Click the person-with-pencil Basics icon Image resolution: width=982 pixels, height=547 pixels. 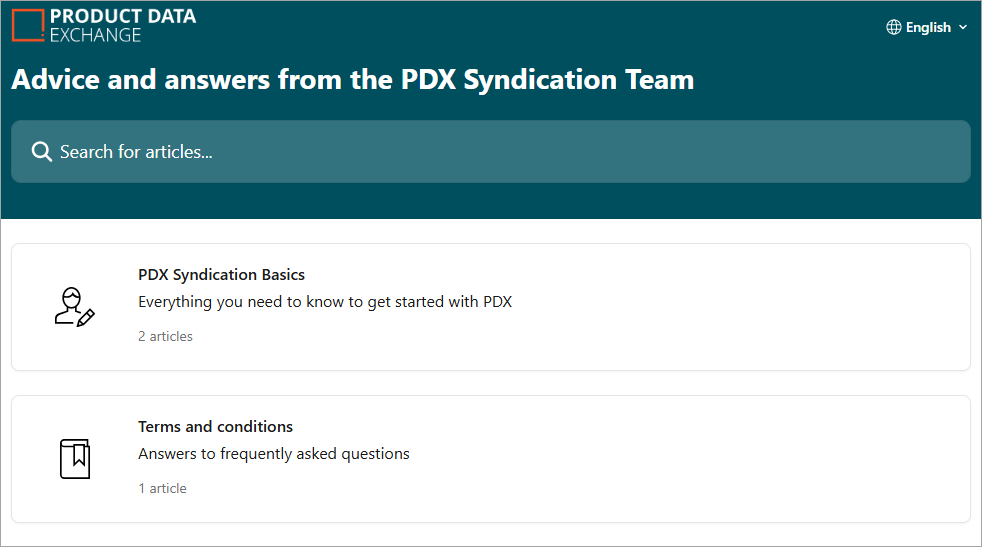[74, 306]
